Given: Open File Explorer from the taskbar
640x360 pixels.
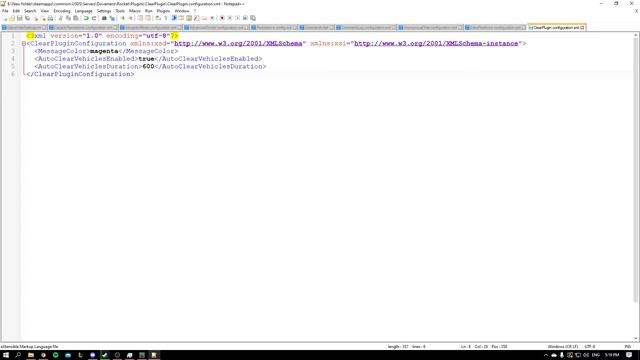Looking at the screenshot, I should click(x=31, y=355).
